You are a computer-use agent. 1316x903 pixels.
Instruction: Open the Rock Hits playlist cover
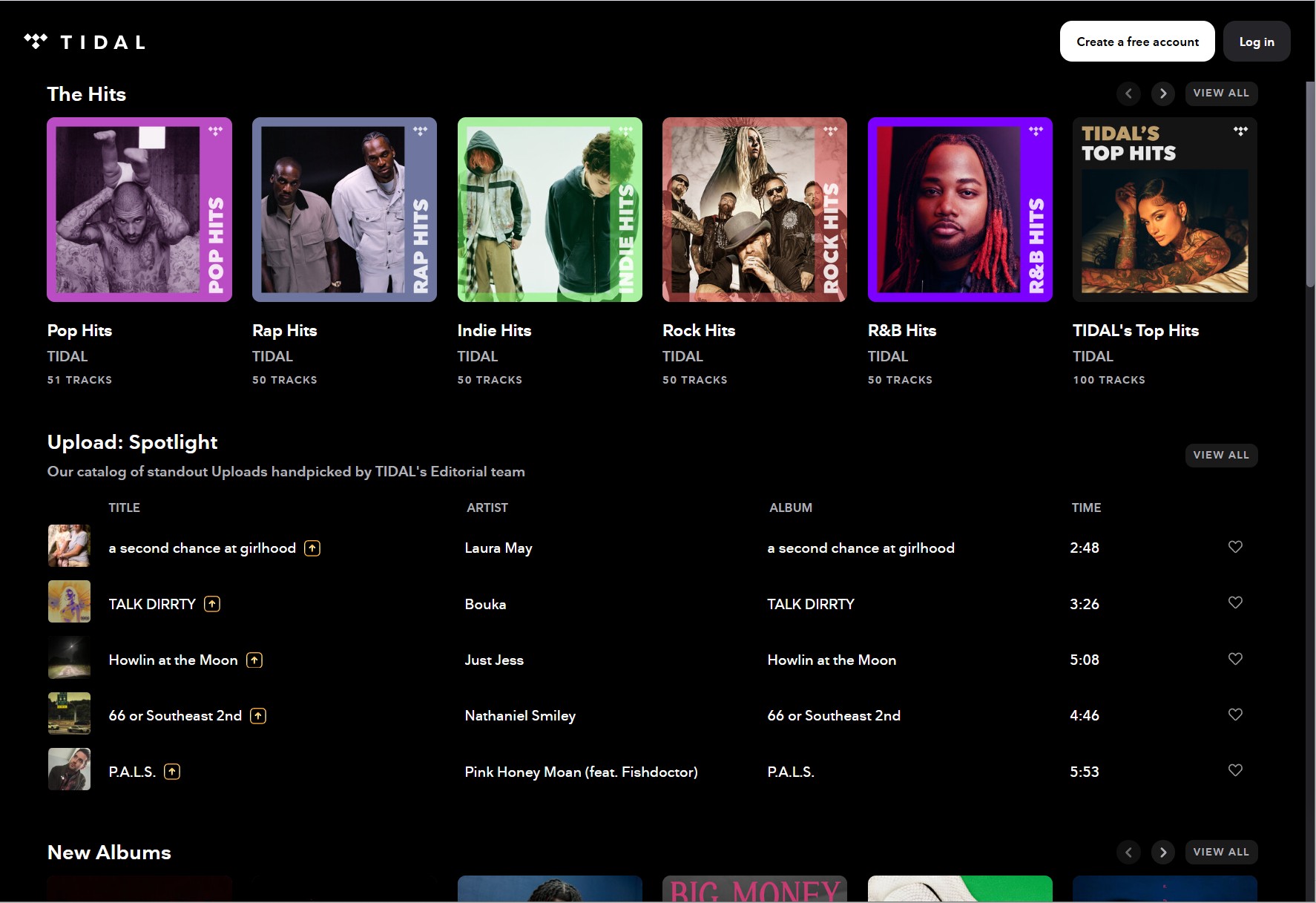click(x=754, y=209)
